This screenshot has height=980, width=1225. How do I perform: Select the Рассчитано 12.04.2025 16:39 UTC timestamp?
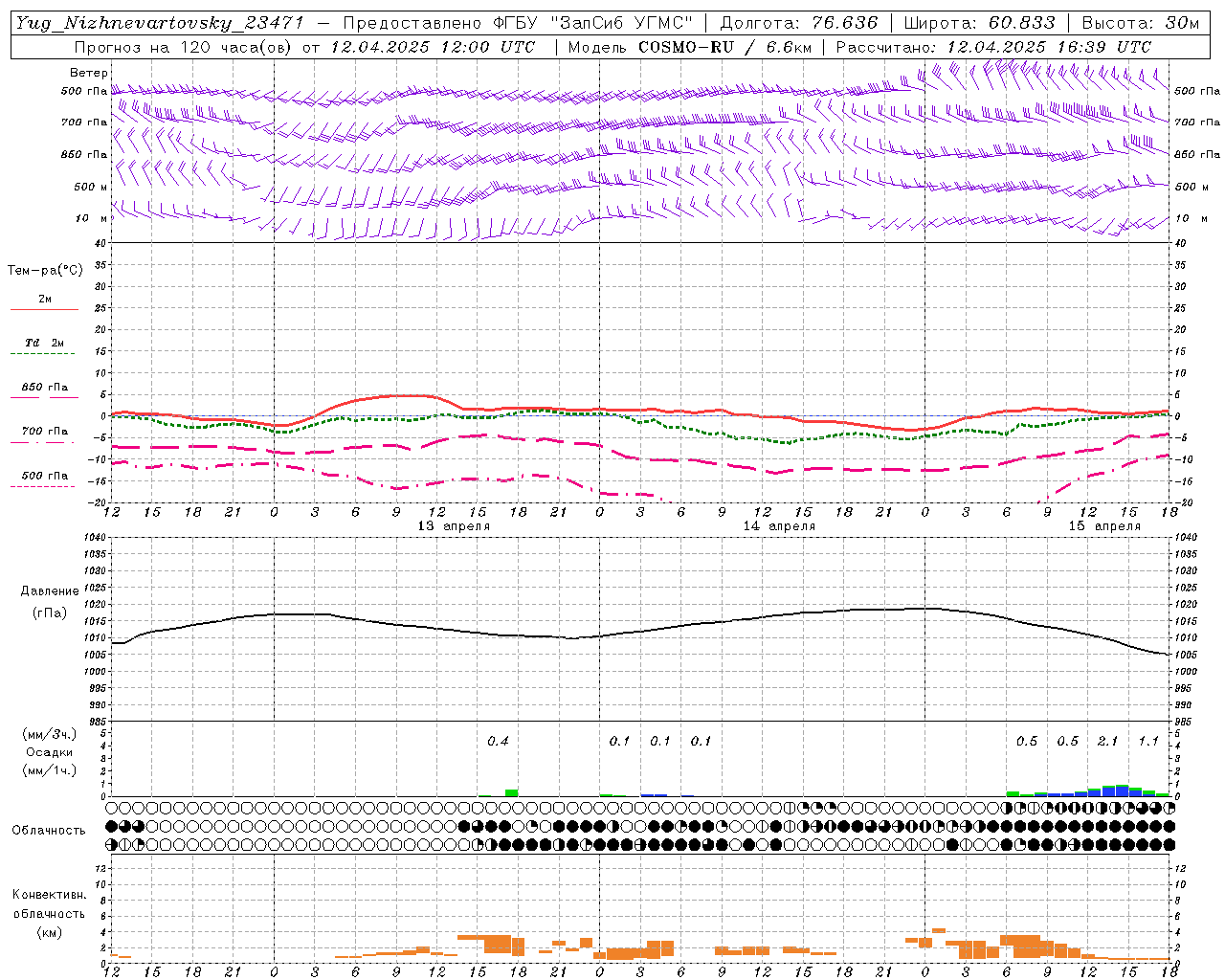click(x=993, y=47)
